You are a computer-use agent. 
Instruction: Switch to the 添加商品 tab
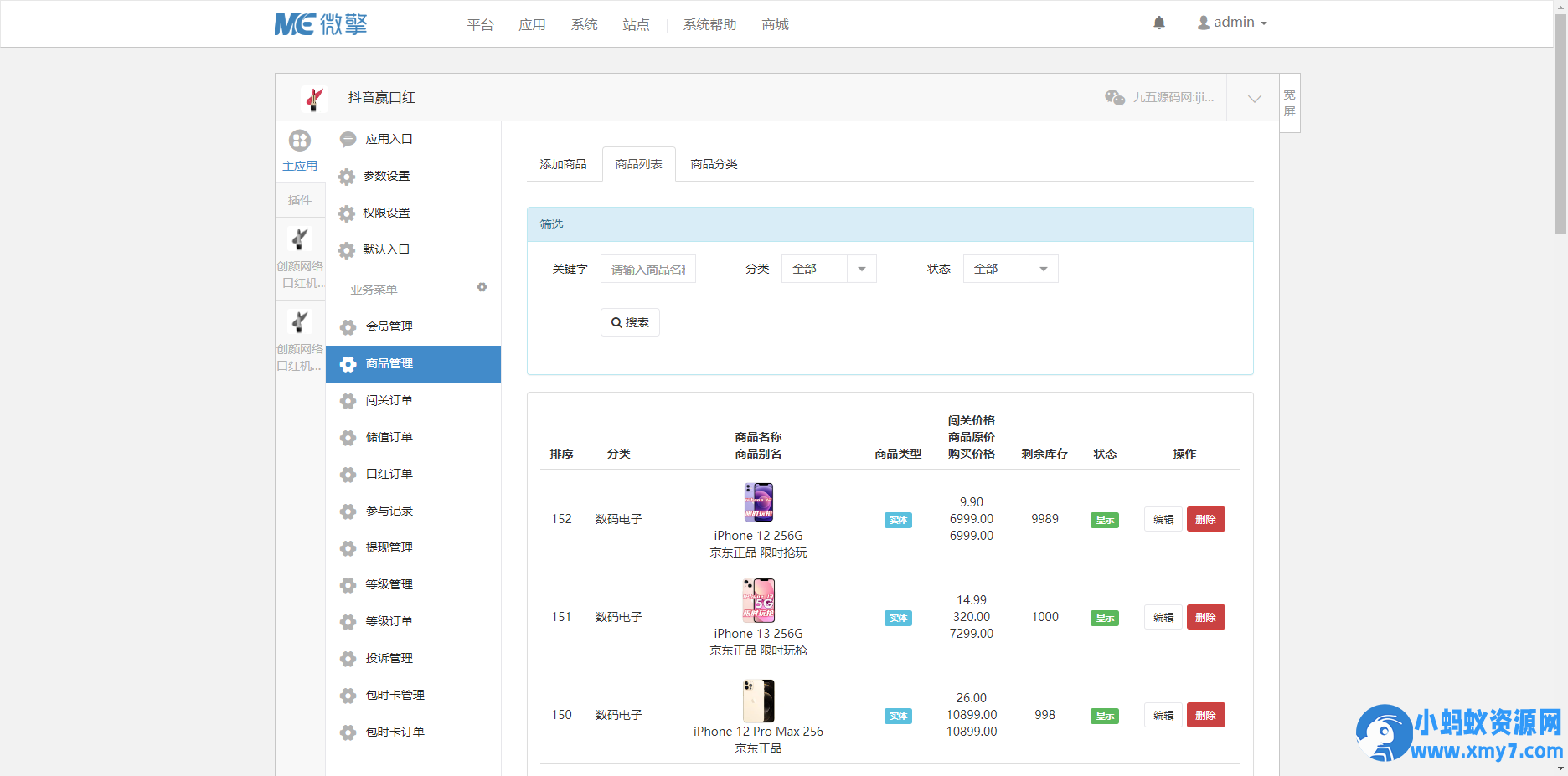[x=563, y=164]
